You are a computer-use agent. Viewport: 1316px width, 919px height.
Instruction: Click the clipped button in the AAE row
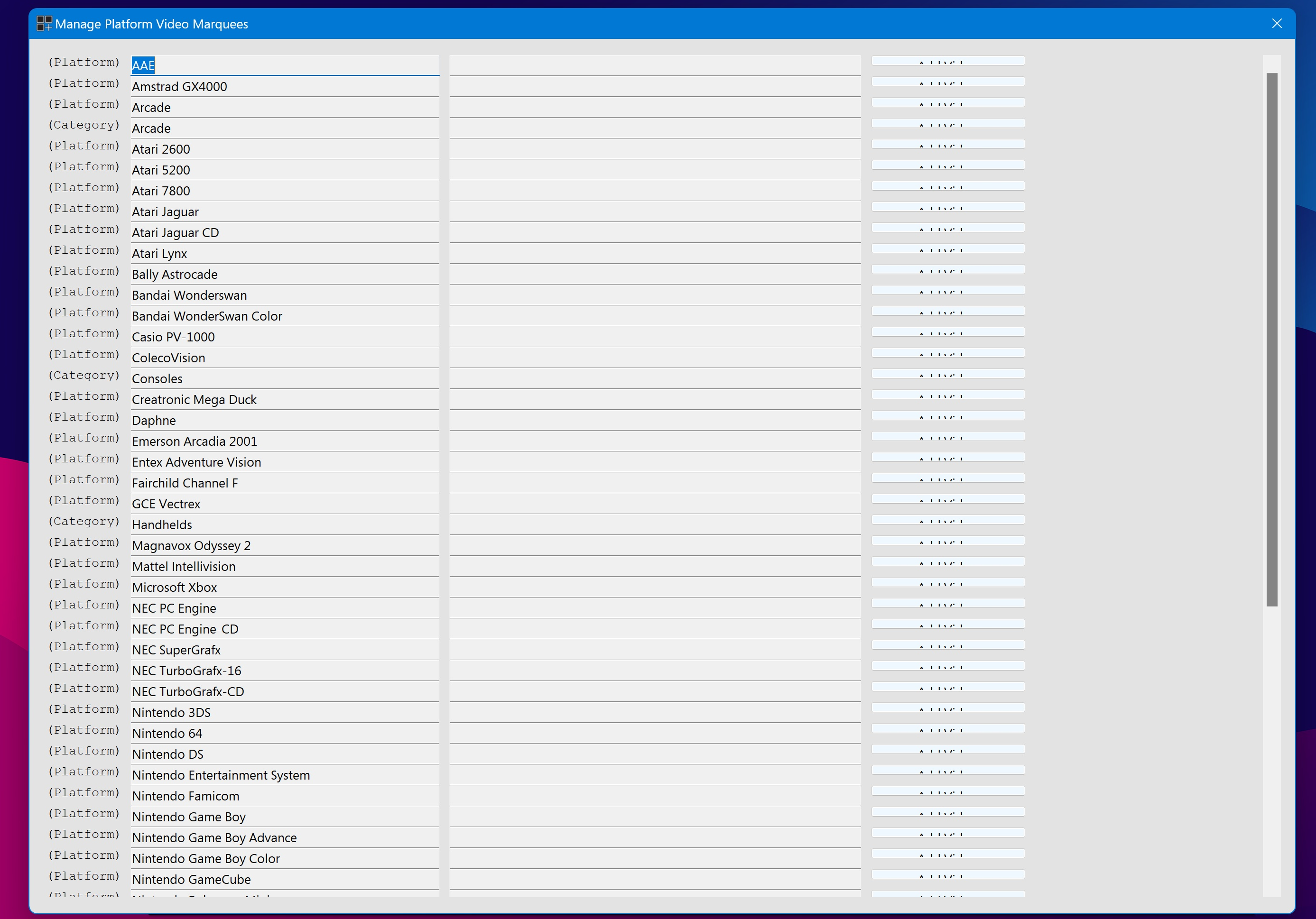[948, 61]
